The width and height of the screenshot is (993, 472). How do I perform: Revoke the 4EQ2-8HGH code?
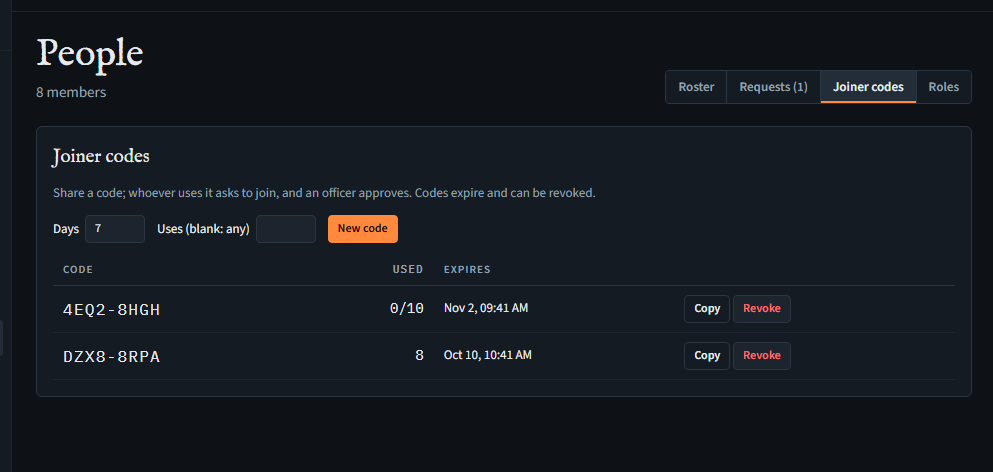tap(762, 309)
